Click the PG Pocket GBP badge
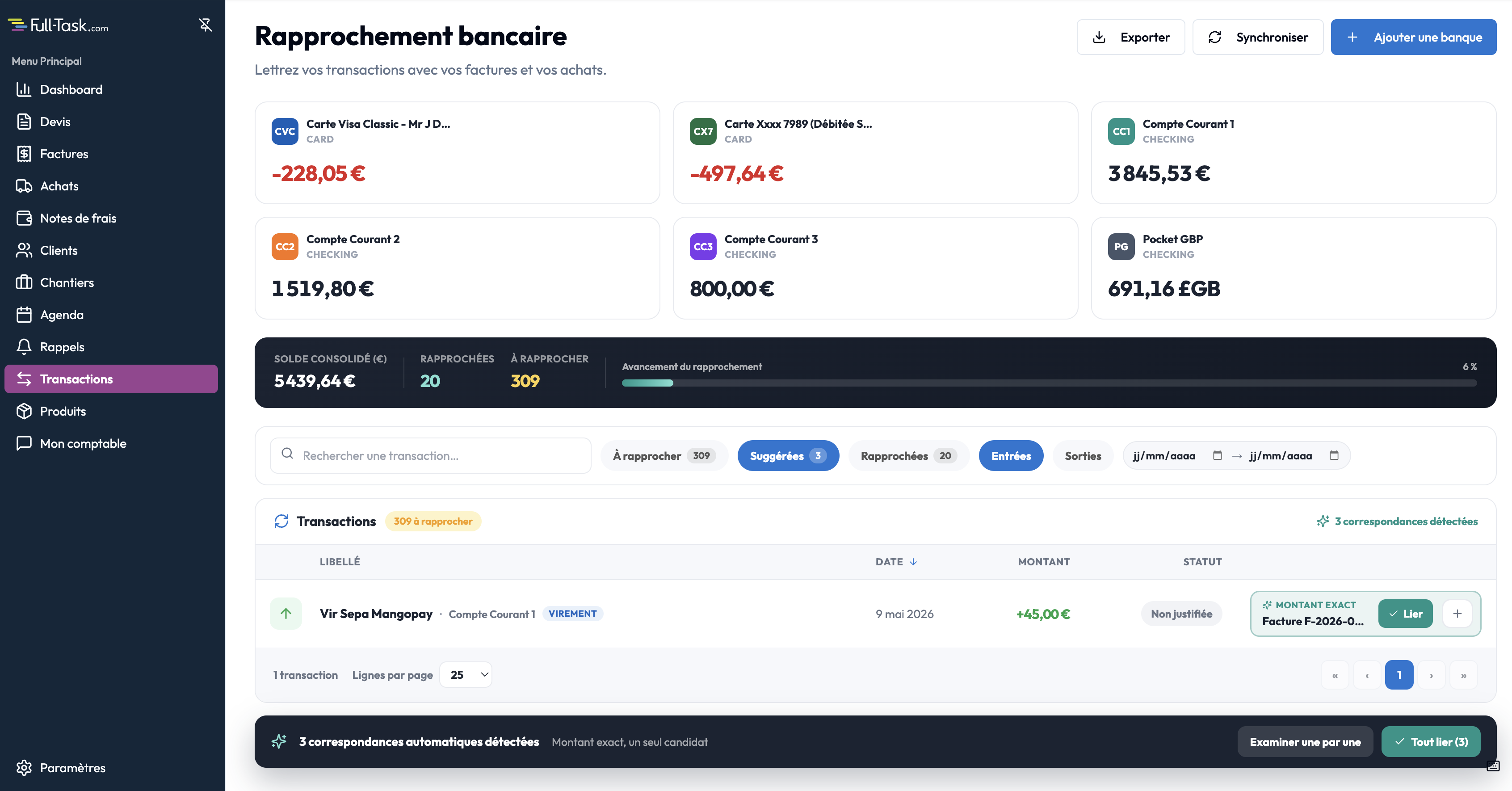This screenshot has width=1512, height=791. (x=1121, y=247)
